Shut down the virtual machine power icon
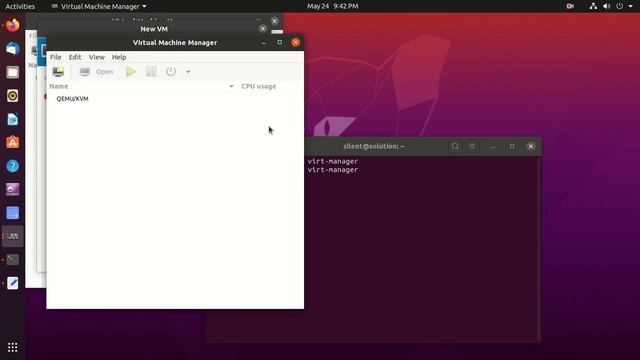The width and height of the screenshot is (640, 360). tap(171, 72)
